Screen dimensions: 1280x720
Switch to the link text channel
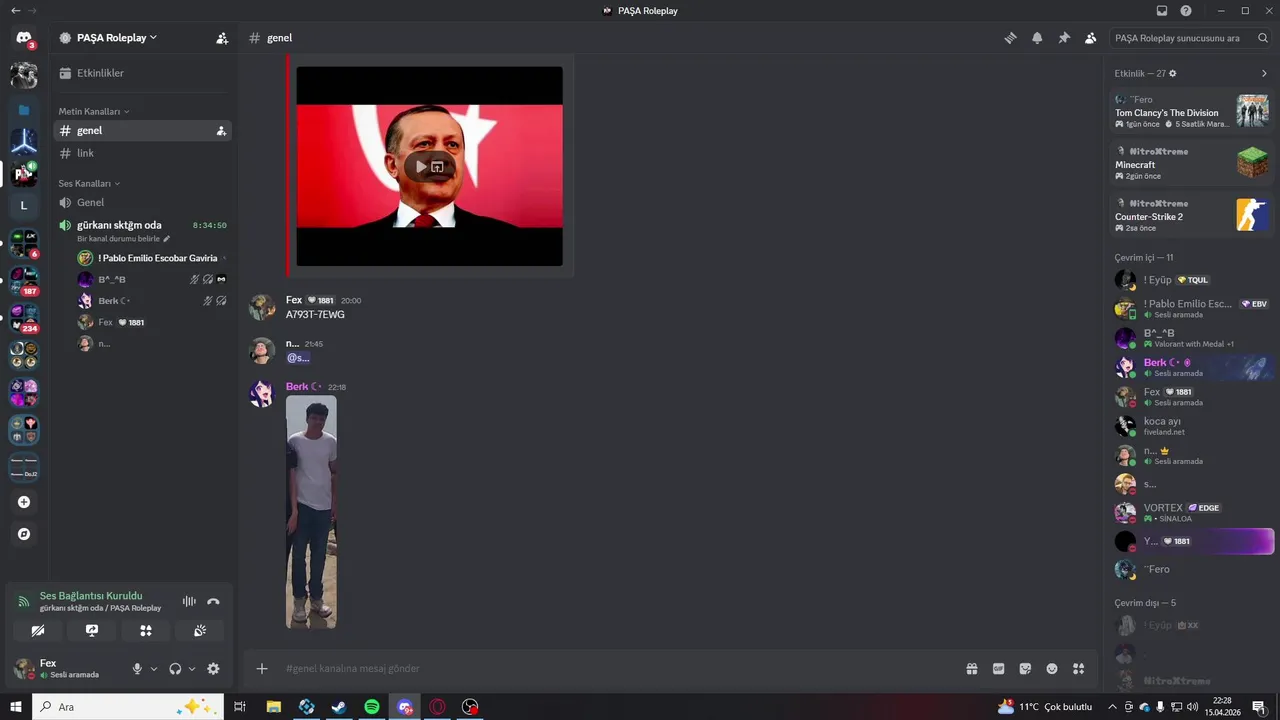142,153
